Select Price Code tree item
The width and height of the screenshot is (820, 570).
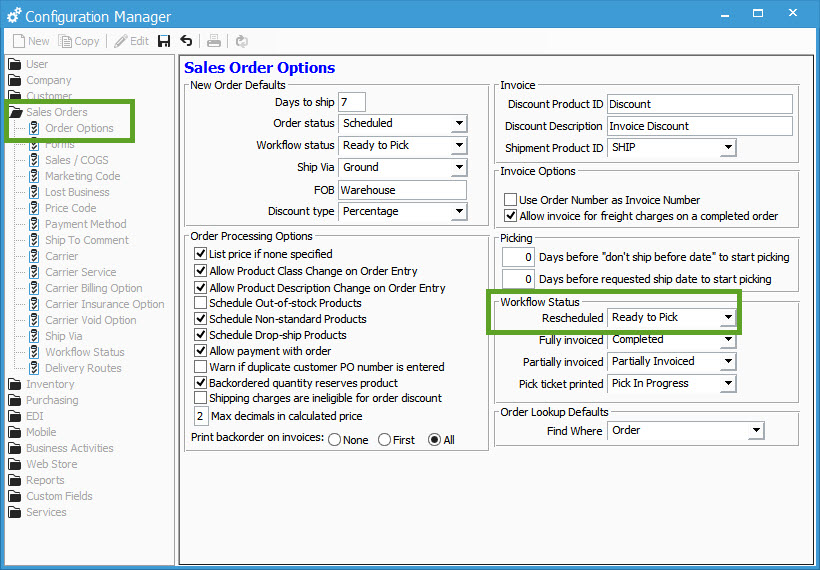(x=63, y=208)
